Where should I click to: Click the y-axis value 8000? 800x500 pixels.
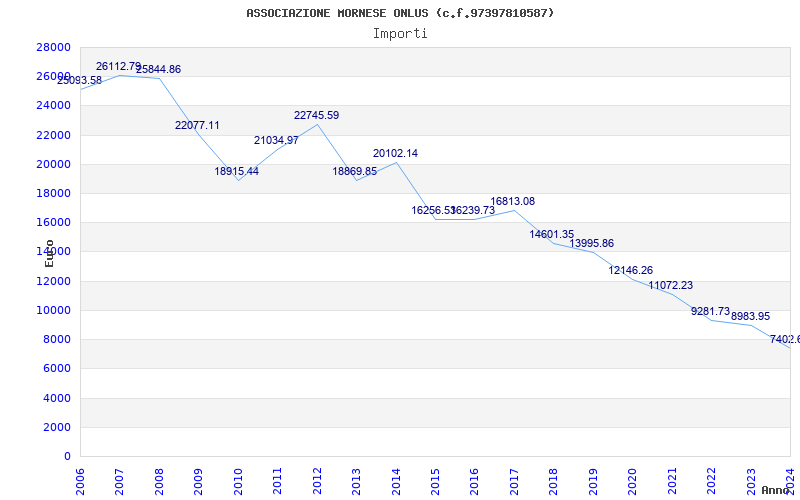(x=57, y=339)
